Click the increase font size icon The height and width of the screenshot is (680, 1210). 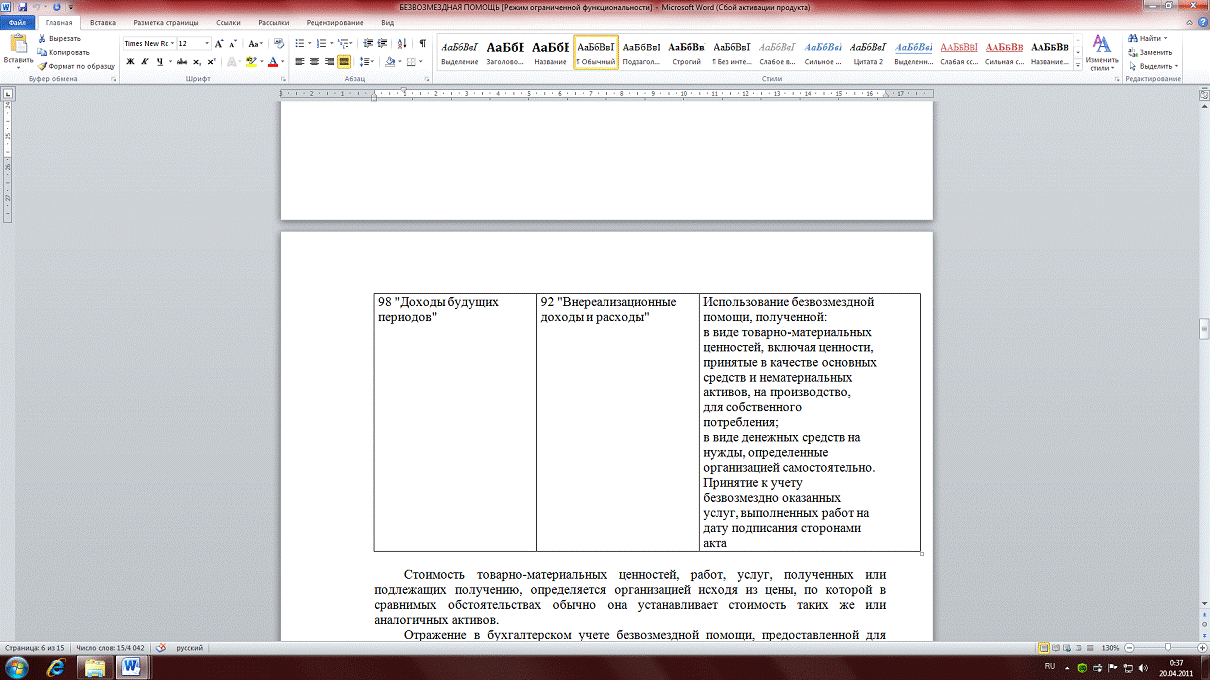[x=220, y=44]
